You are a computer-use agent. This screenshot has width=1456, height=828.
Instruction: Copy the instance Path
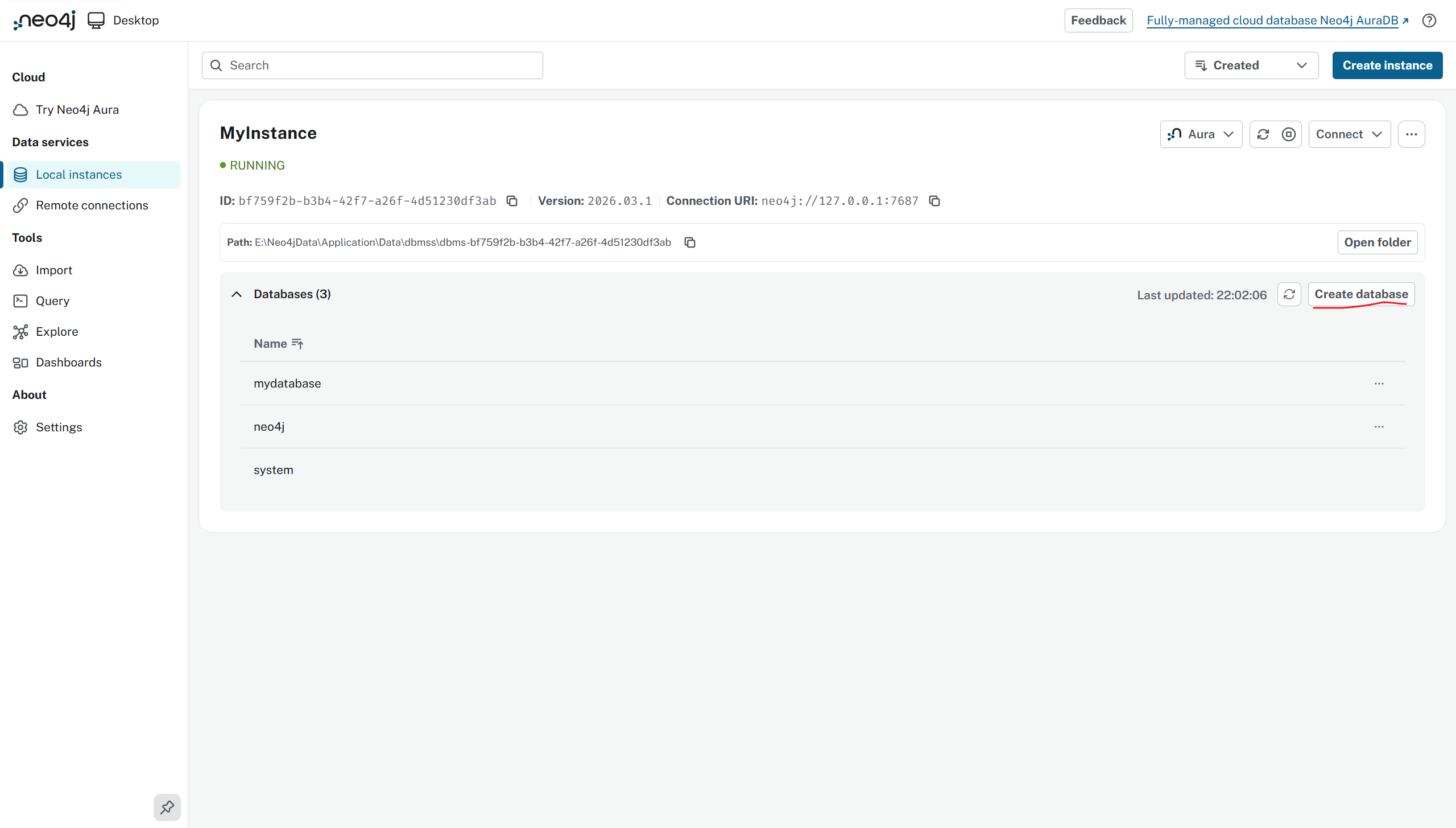[x=690, y=242]
